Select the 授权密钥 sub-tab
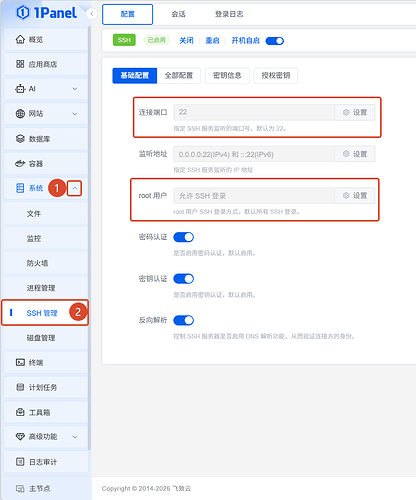 point(276,76)
